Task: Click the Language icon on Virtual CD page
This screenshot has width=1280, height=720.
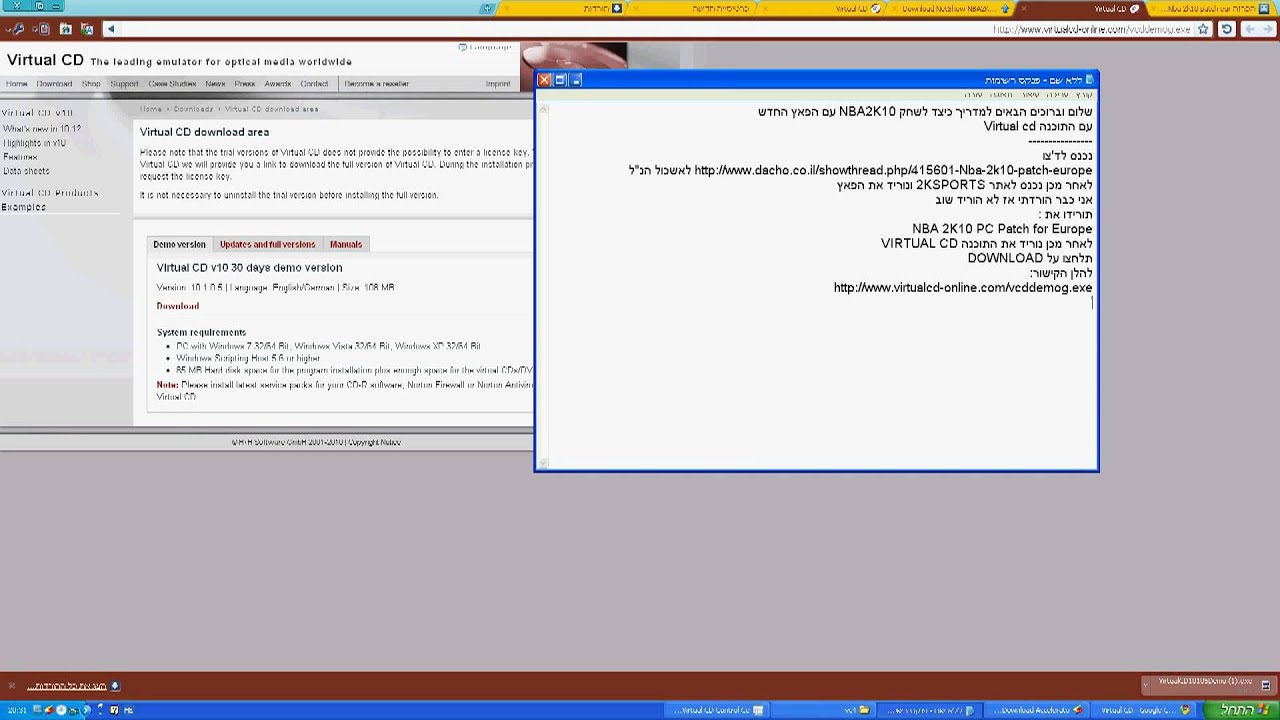Action: (x=463, y=47)
